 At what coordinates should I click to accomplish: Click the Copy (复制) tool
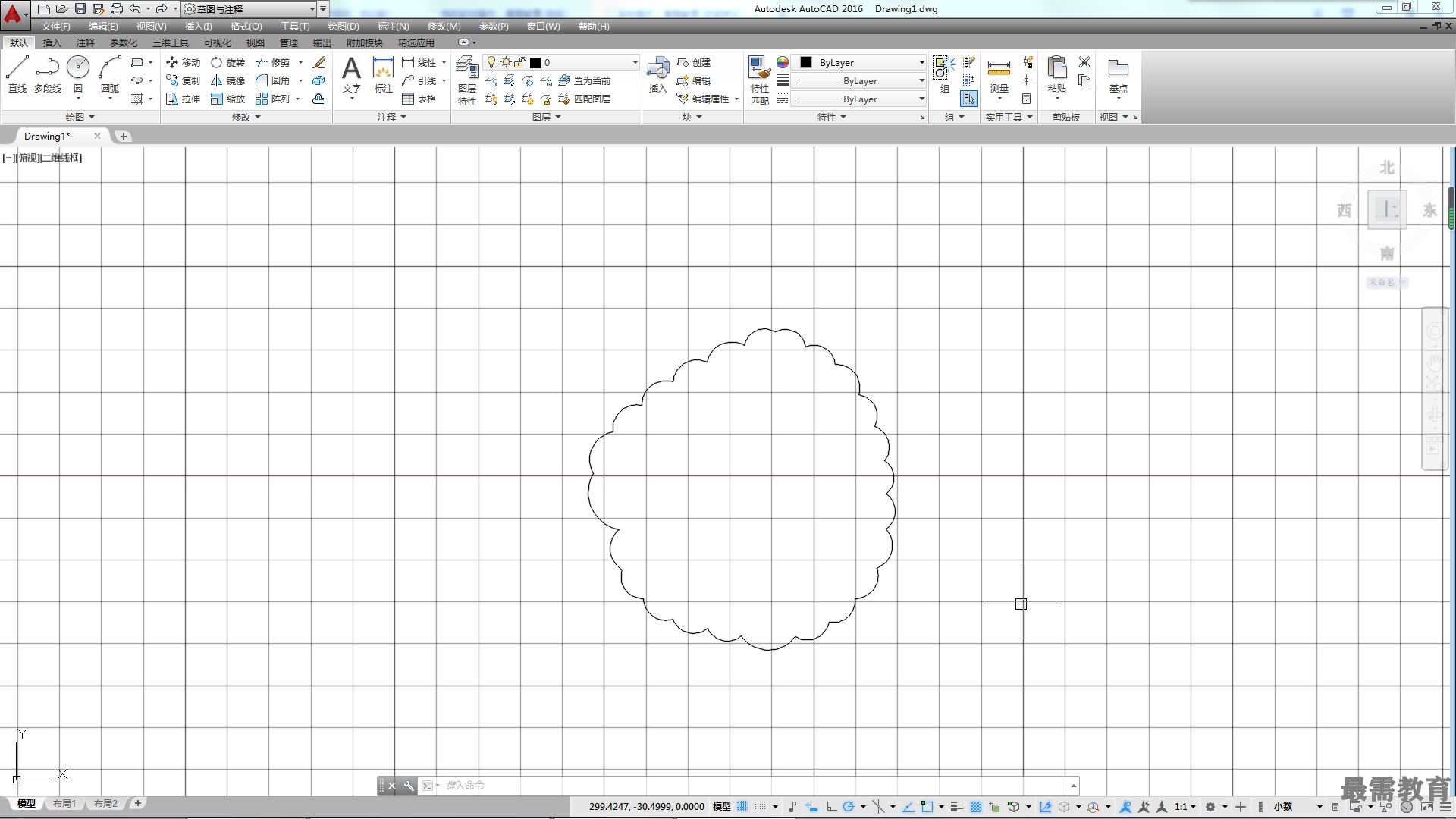click(183, 80)
